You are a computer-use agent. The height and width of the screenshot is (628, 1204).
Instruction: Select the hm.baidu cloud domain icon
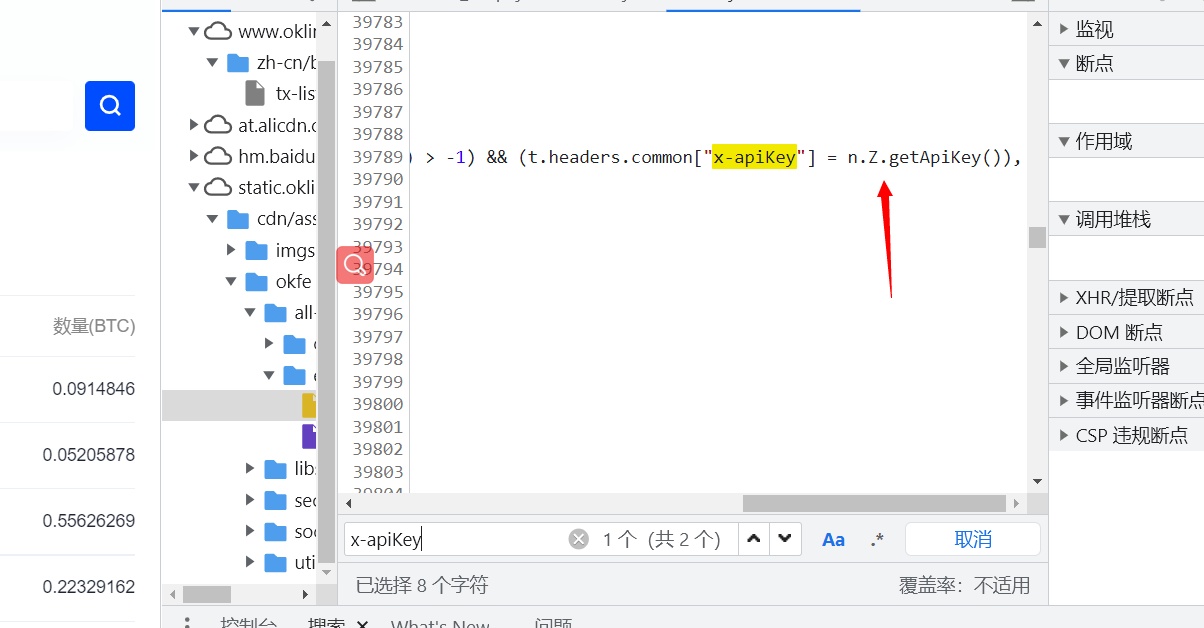coord(218,156)
